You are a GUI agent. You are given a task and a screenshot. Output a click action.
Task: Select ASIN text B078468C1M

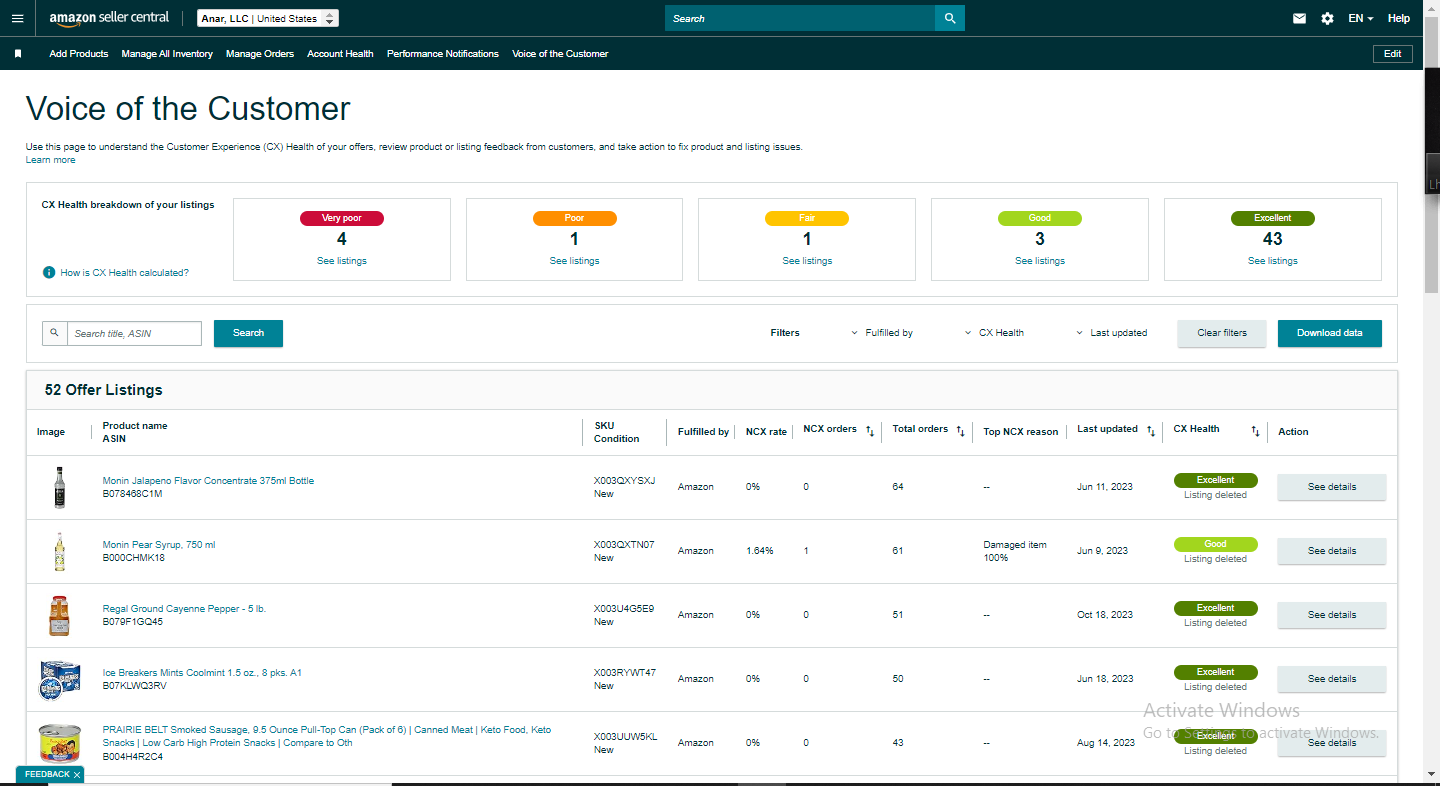[133, 494]
